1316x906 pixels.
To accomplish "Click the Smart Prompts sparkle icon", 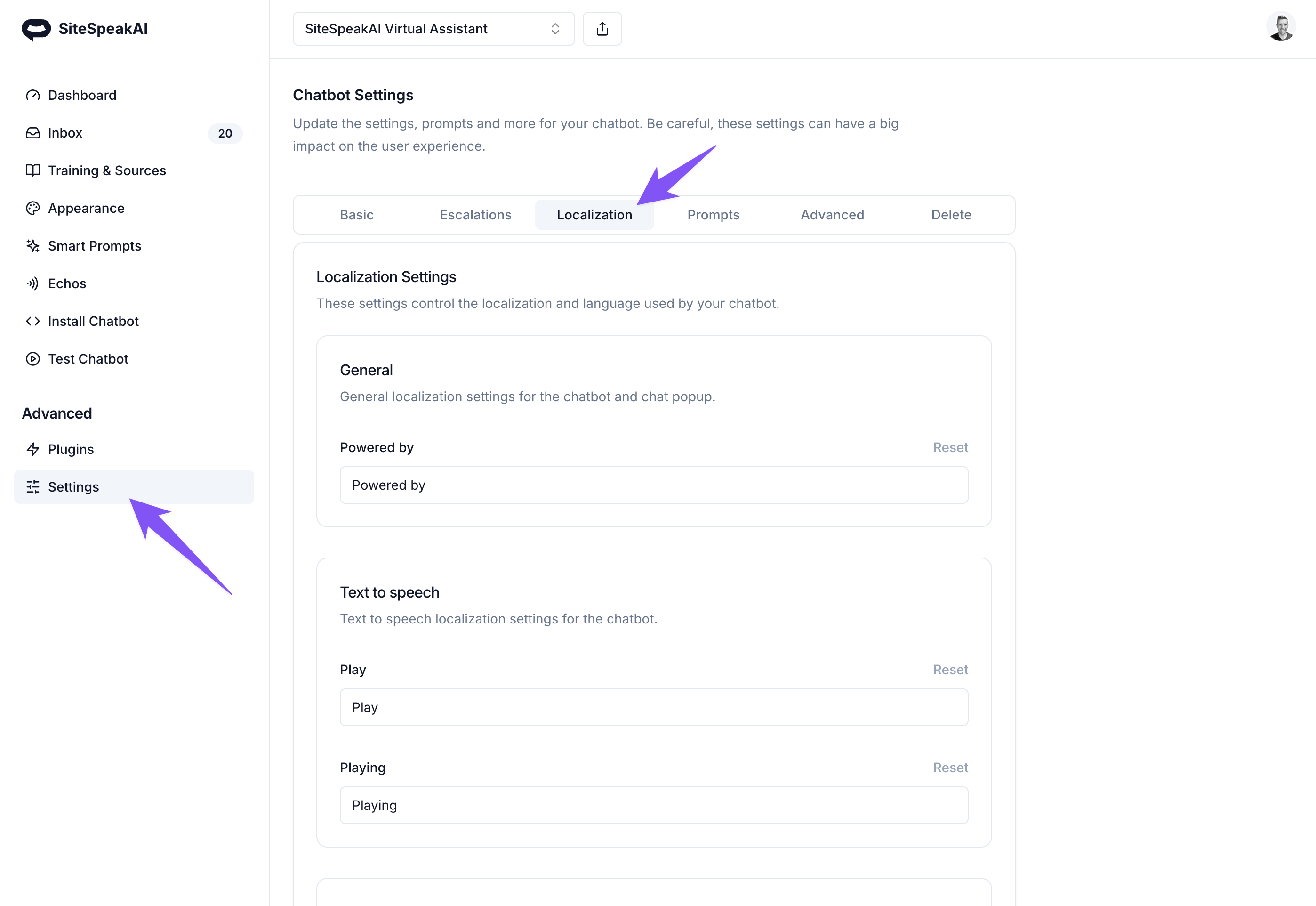I will (33, 246).
